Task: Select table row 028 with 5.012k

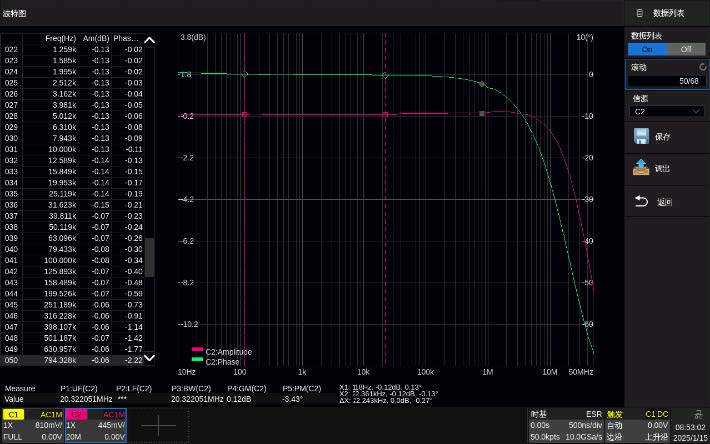Action: click(x=73, y=116)
